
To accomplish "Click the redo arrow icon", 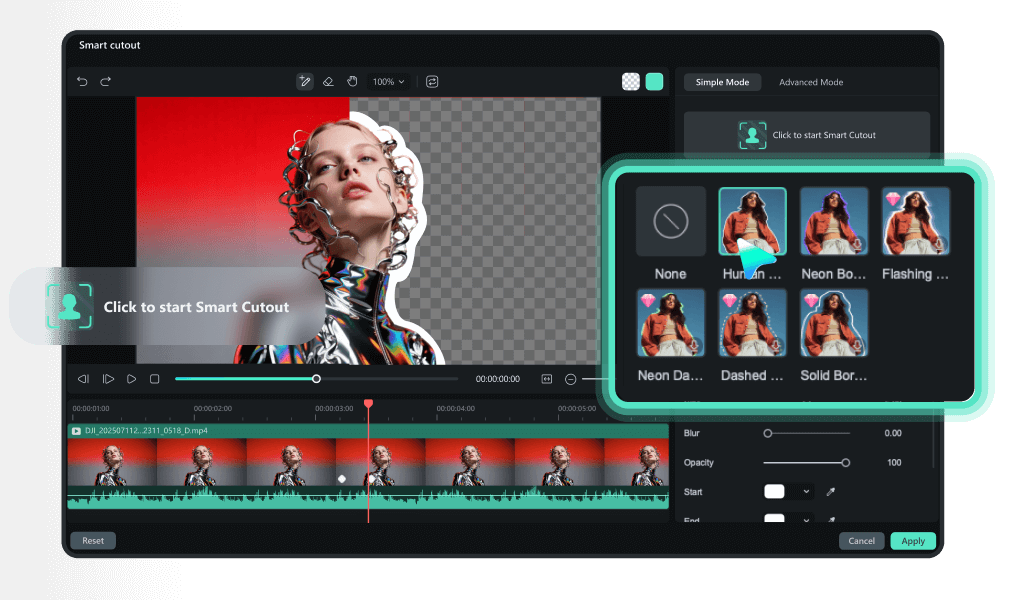I will pos(106,82).
